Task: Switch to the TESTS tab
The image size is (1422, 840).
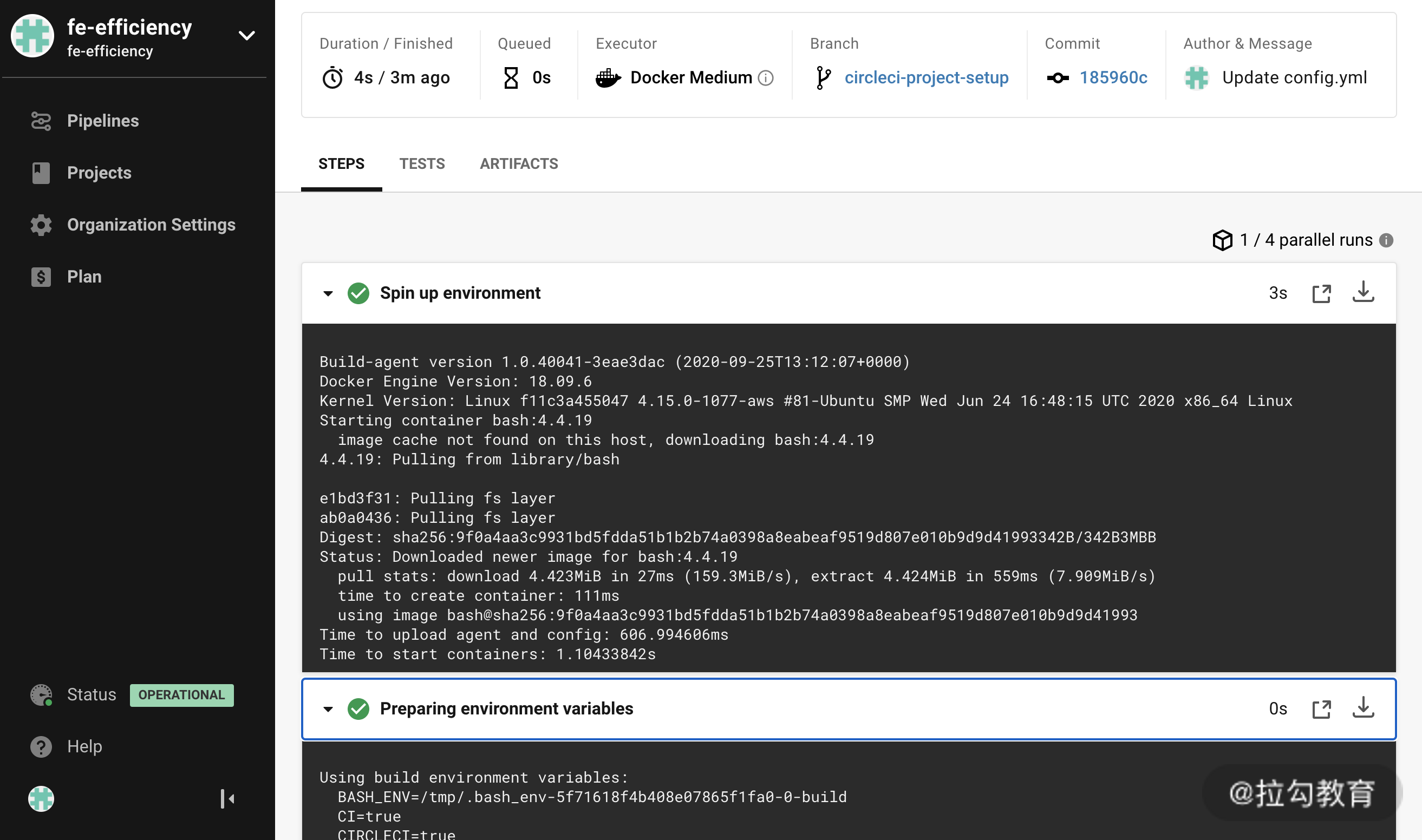Action: coord(422,163)
